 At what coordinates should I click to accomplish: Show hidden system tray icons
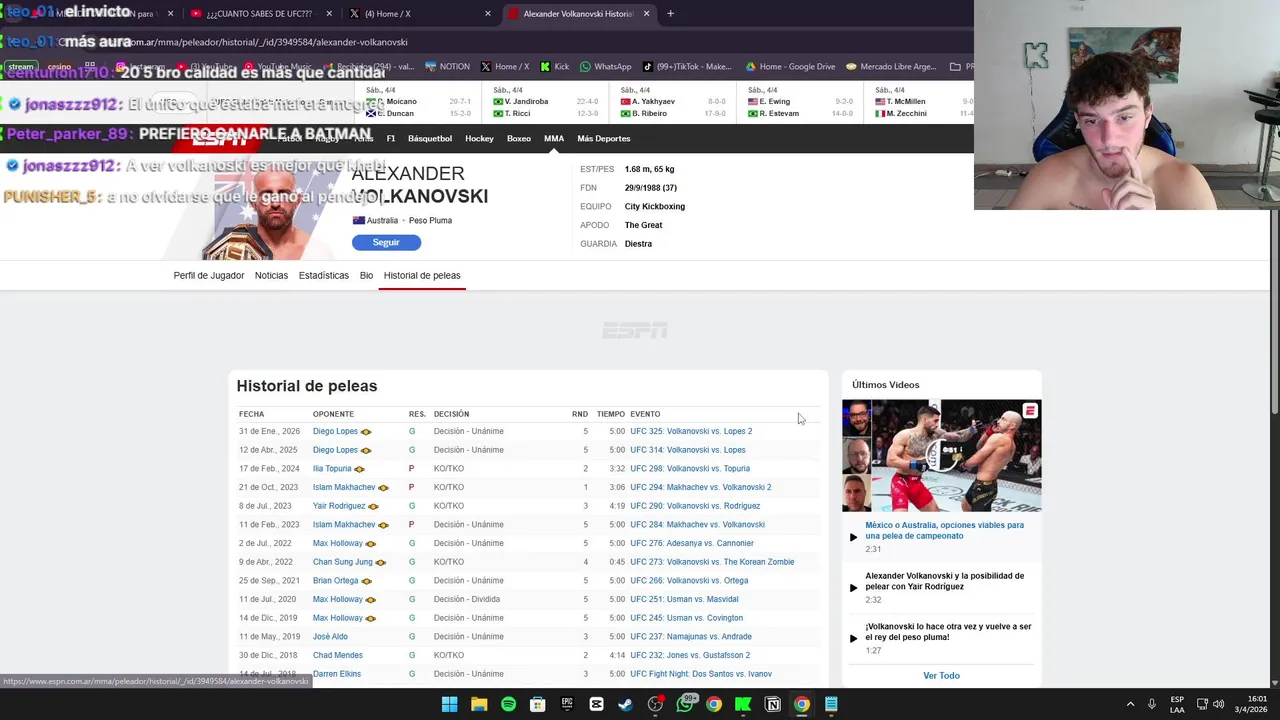coord(1130,704)
